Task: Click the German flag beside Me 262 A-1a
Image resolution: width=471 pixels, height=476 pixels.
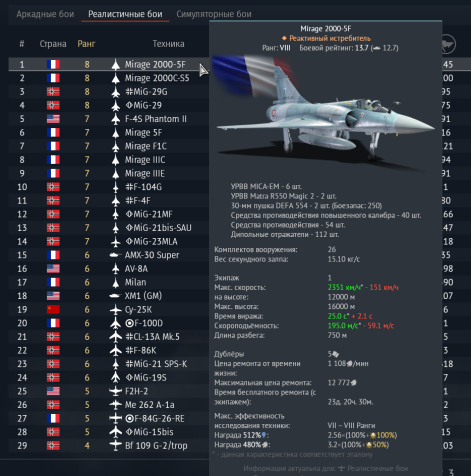Action: pyautogui.click(x=53, y=405)
